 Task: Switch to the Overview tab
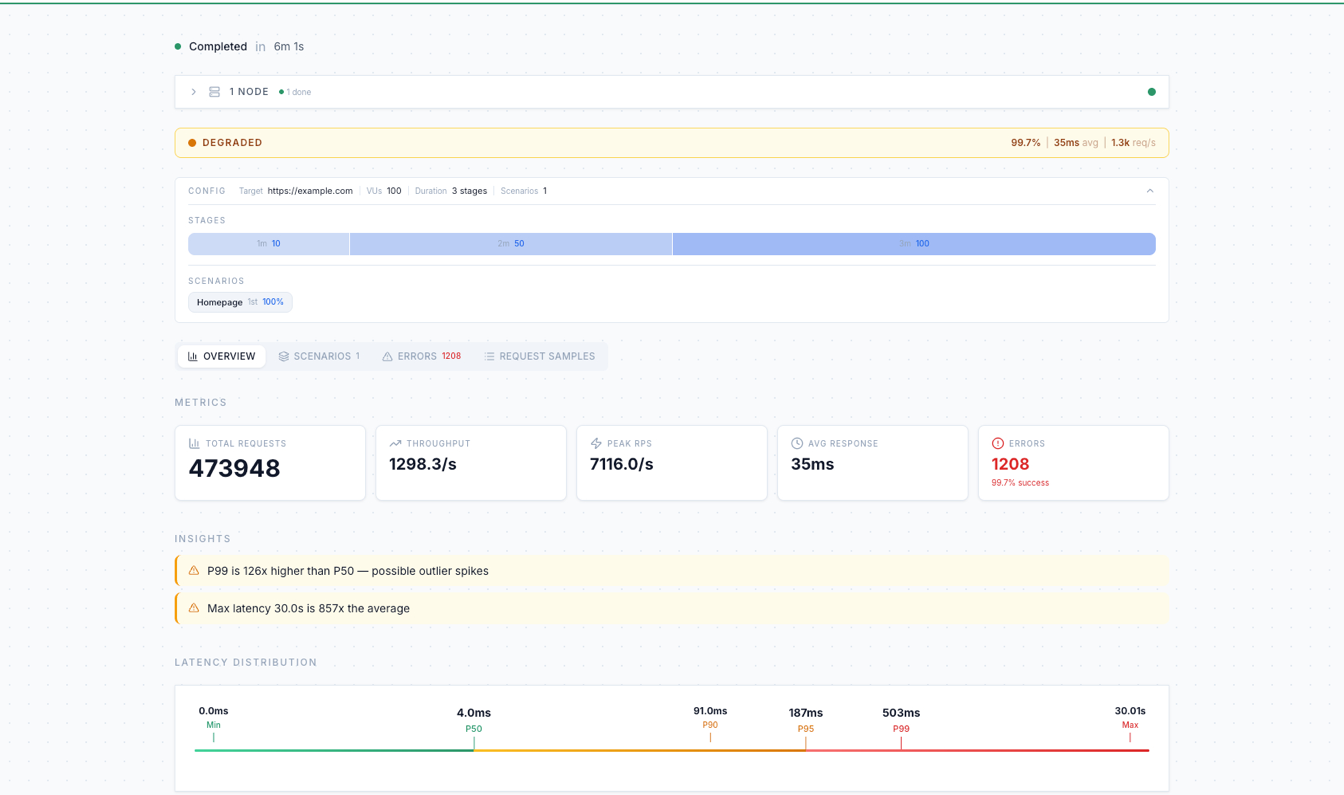(222, 356)
